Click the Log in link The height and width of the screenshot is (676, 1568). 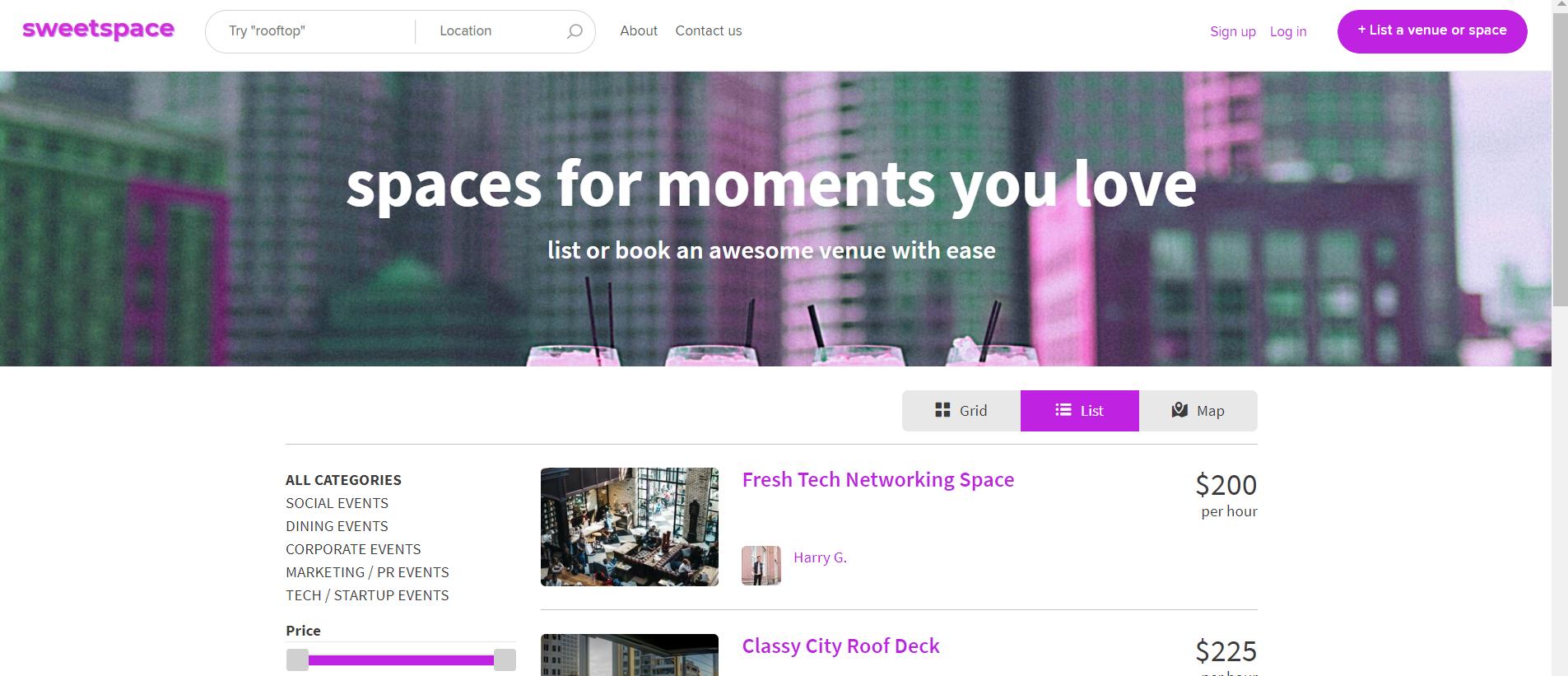point(1288,31)
